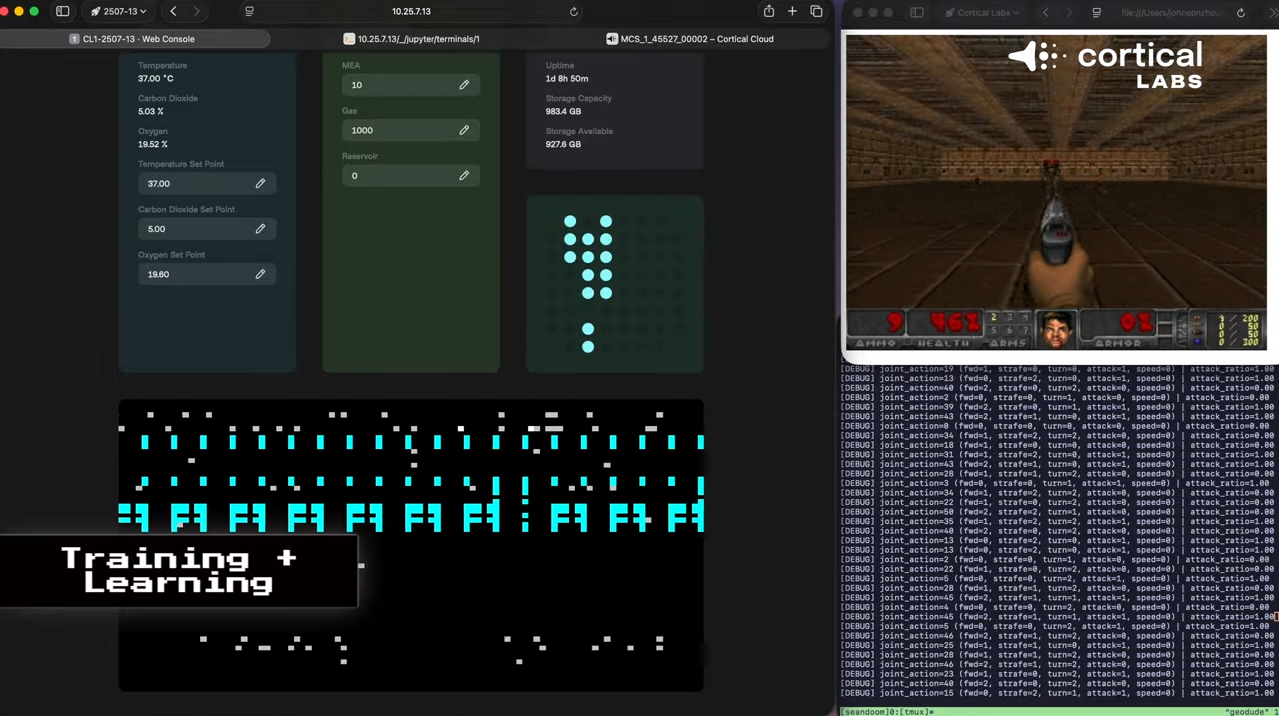Edit the Reservoir value via pencil icon
This screenshot has height=718, width=1279.
click(x=464, y=176)
